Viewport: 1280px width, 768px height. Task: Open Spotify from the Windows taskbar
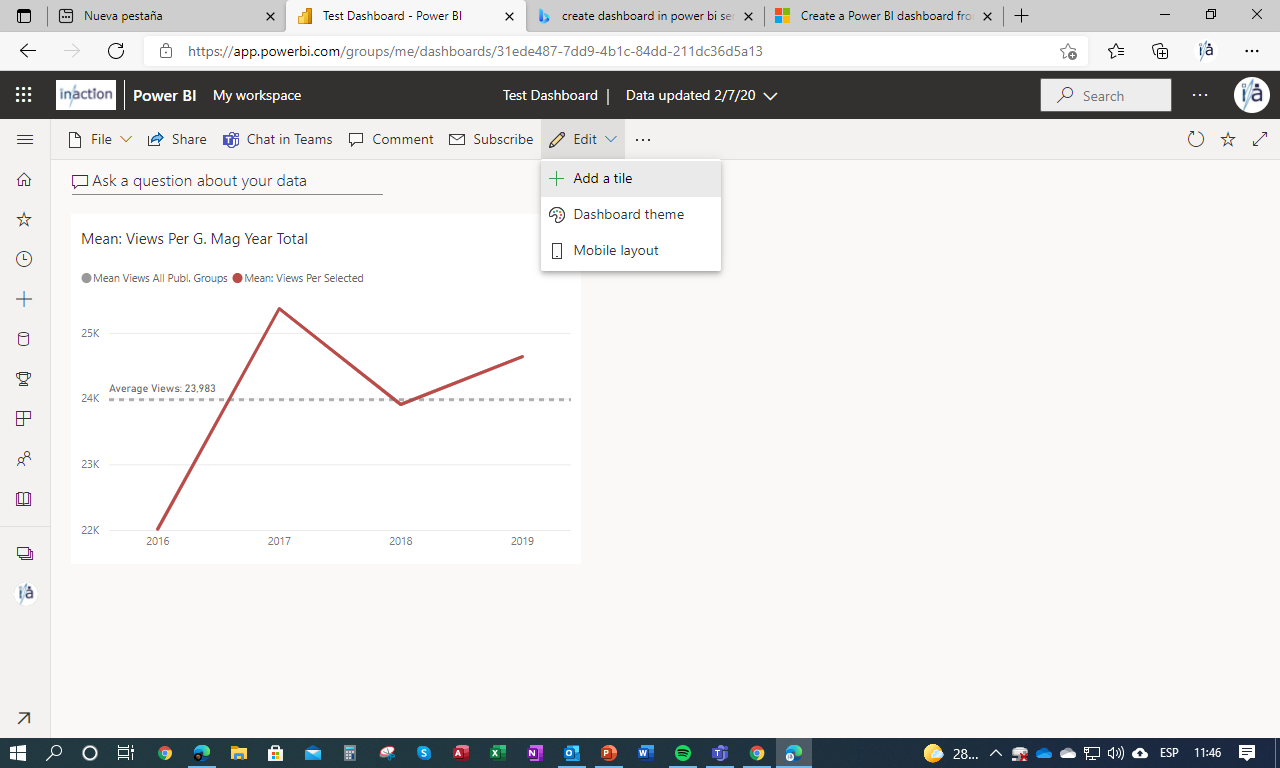tap(683, 753)
